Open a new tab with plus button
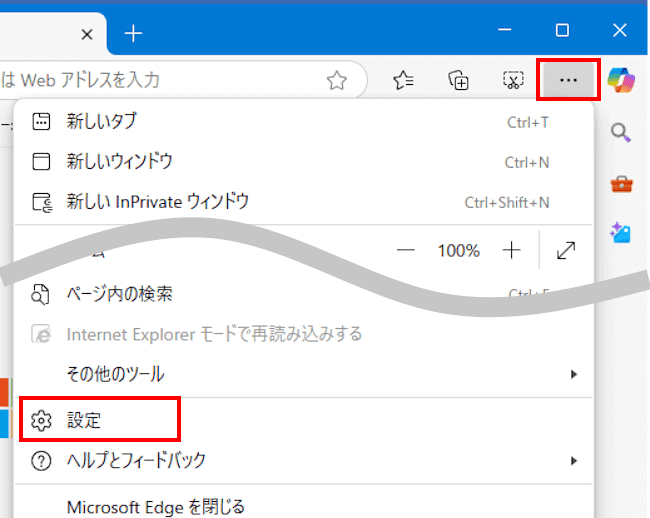Image resolution: width=650 pixels, height=518 pixels. [133, 34]
